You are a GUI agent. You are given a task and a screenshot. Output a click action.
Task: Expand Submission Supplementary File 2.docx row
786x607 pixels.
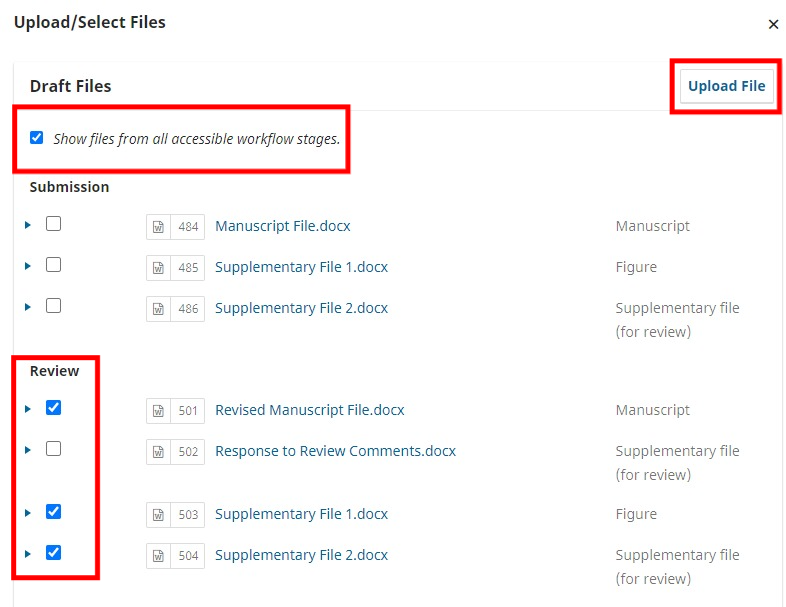[x=28, y=307]
